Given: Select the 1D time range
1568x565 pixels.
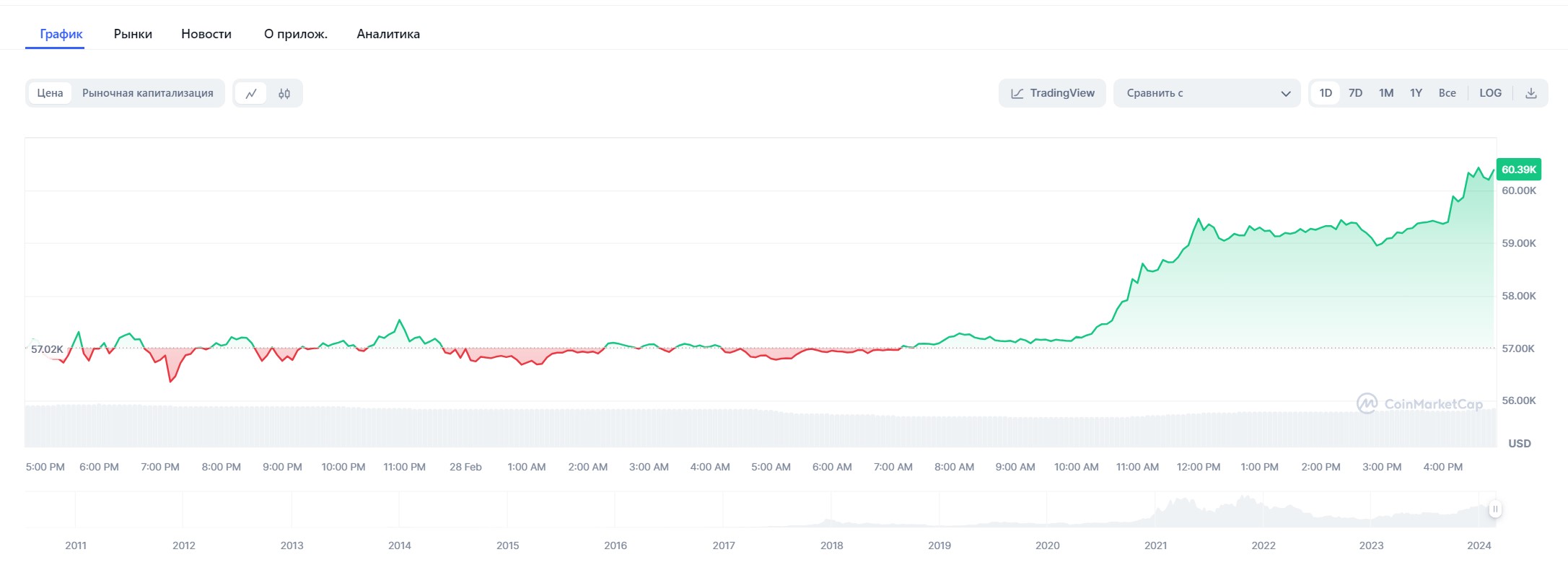Looking at the screenshot, I should (1326, 93).
